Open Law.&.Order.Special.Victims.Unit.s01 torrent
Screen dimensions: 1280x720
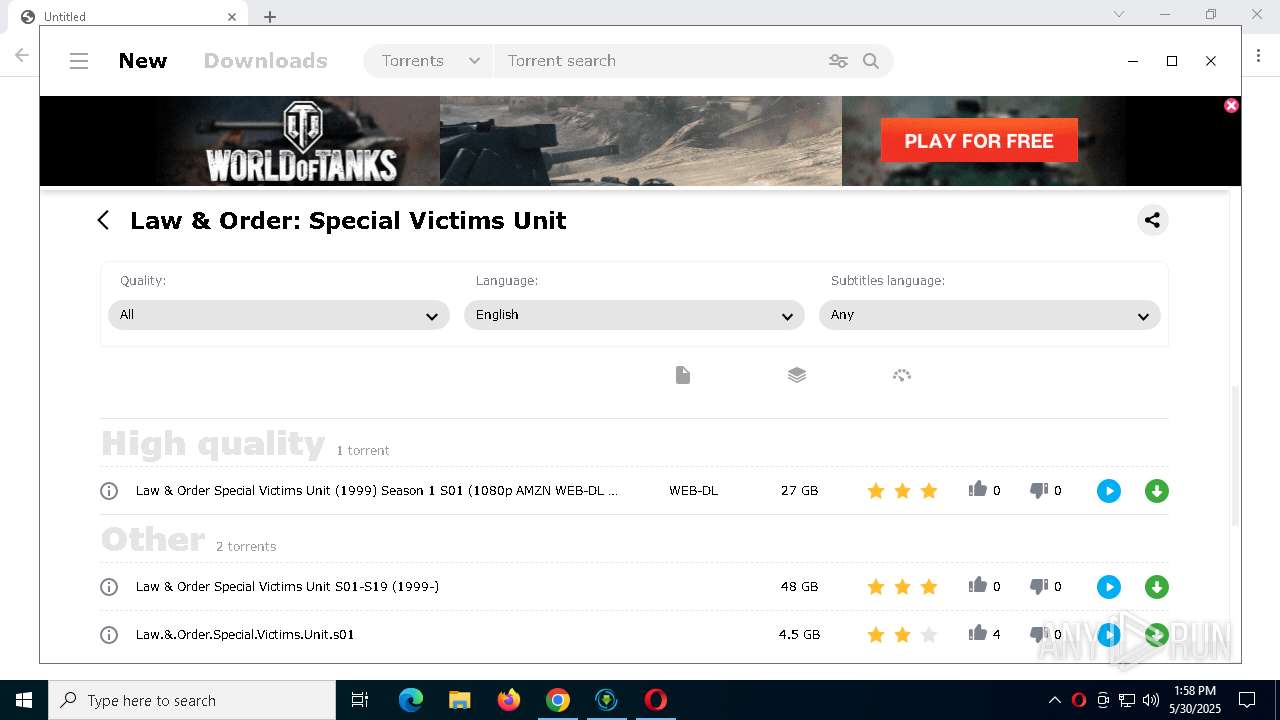coord(245,635)
